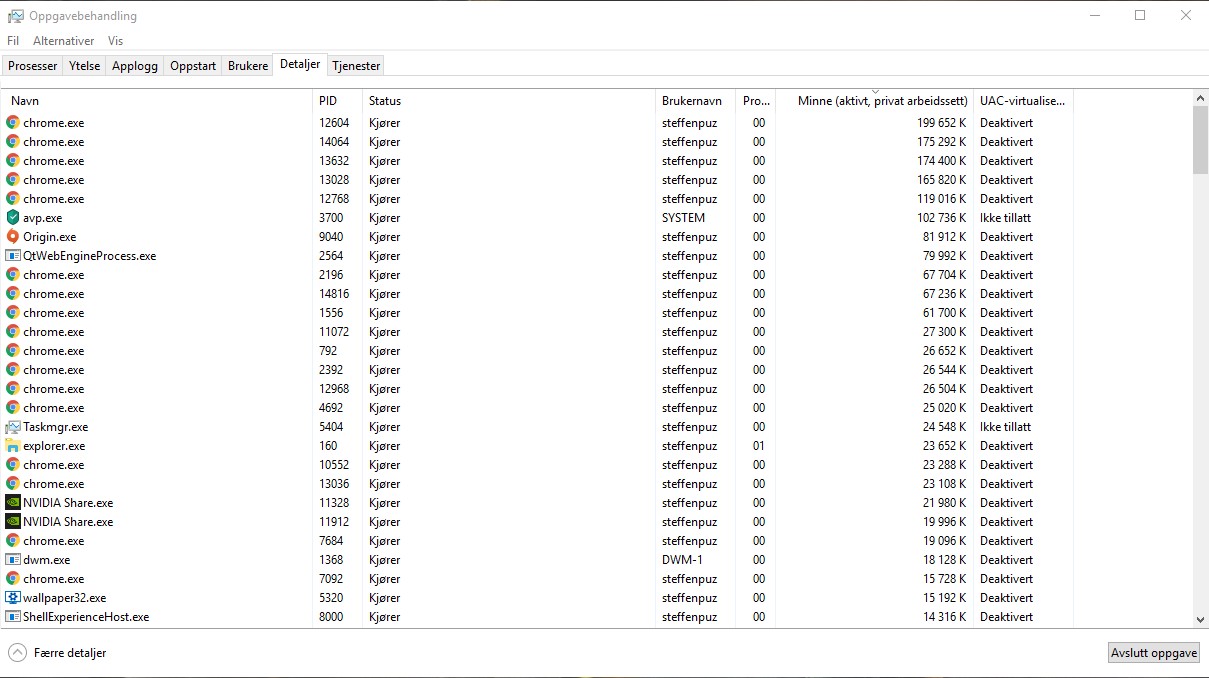The height and width of the screenshot is (678, 1209).
Task: Click the Origin.exe orange icon
Action: coord(13,236)
